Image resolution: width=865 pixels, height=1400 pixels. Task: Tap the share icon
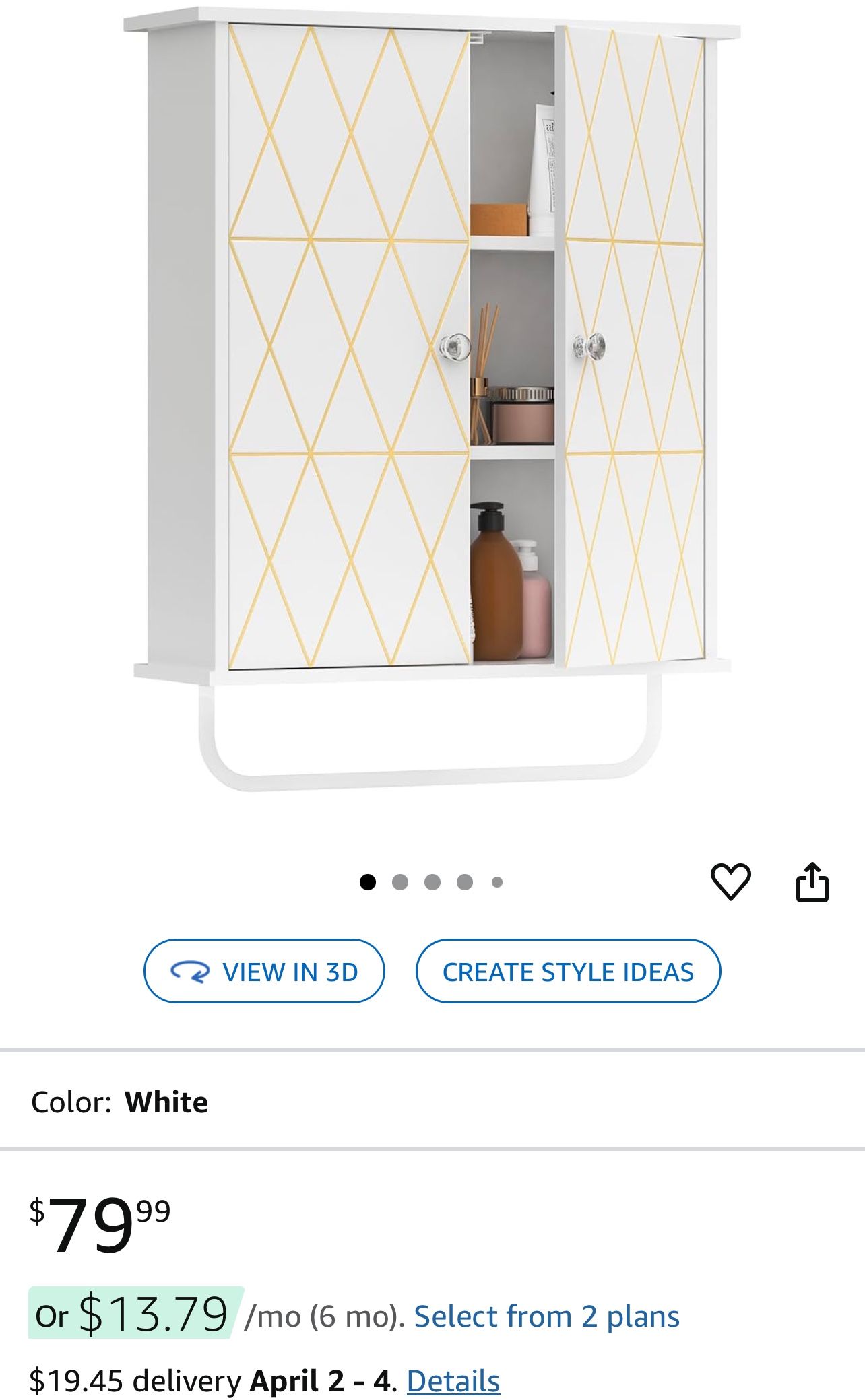pos(812,881)
